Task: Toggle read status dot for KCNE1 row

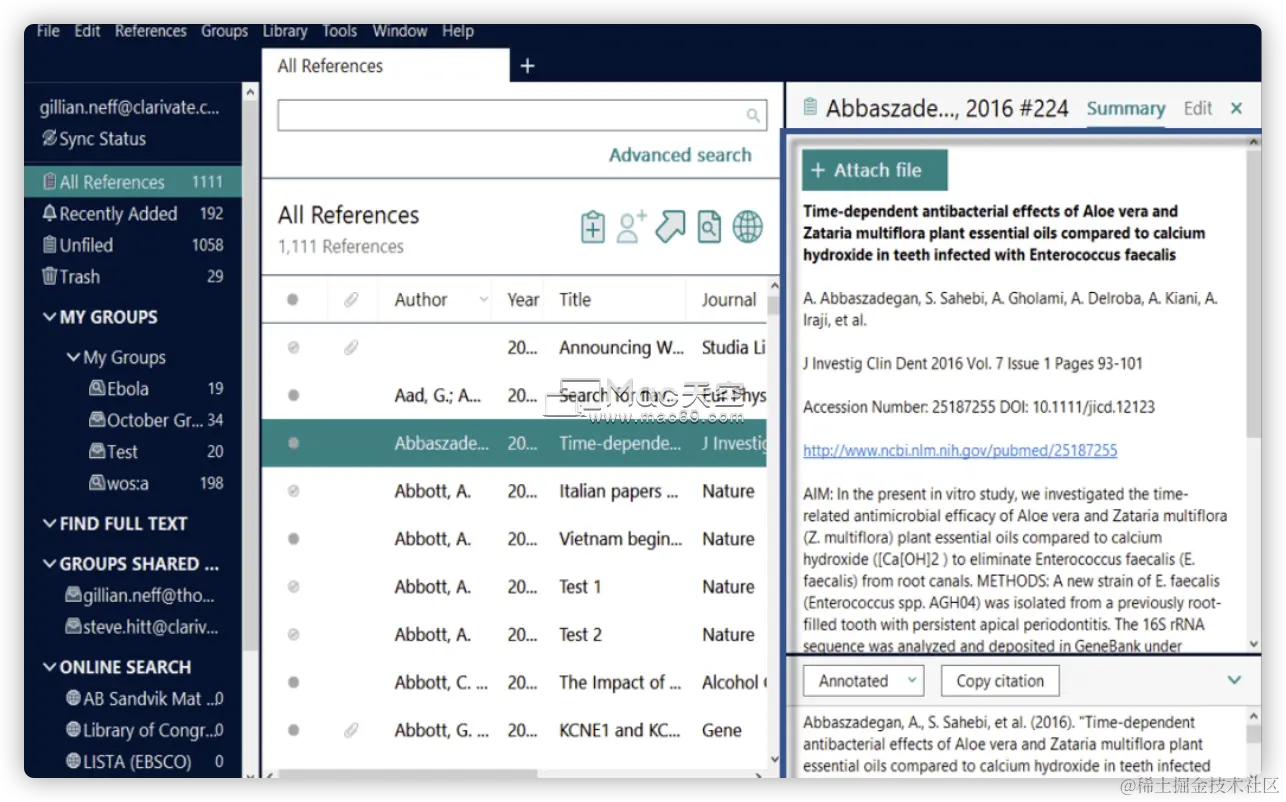Action: [293, 730]
